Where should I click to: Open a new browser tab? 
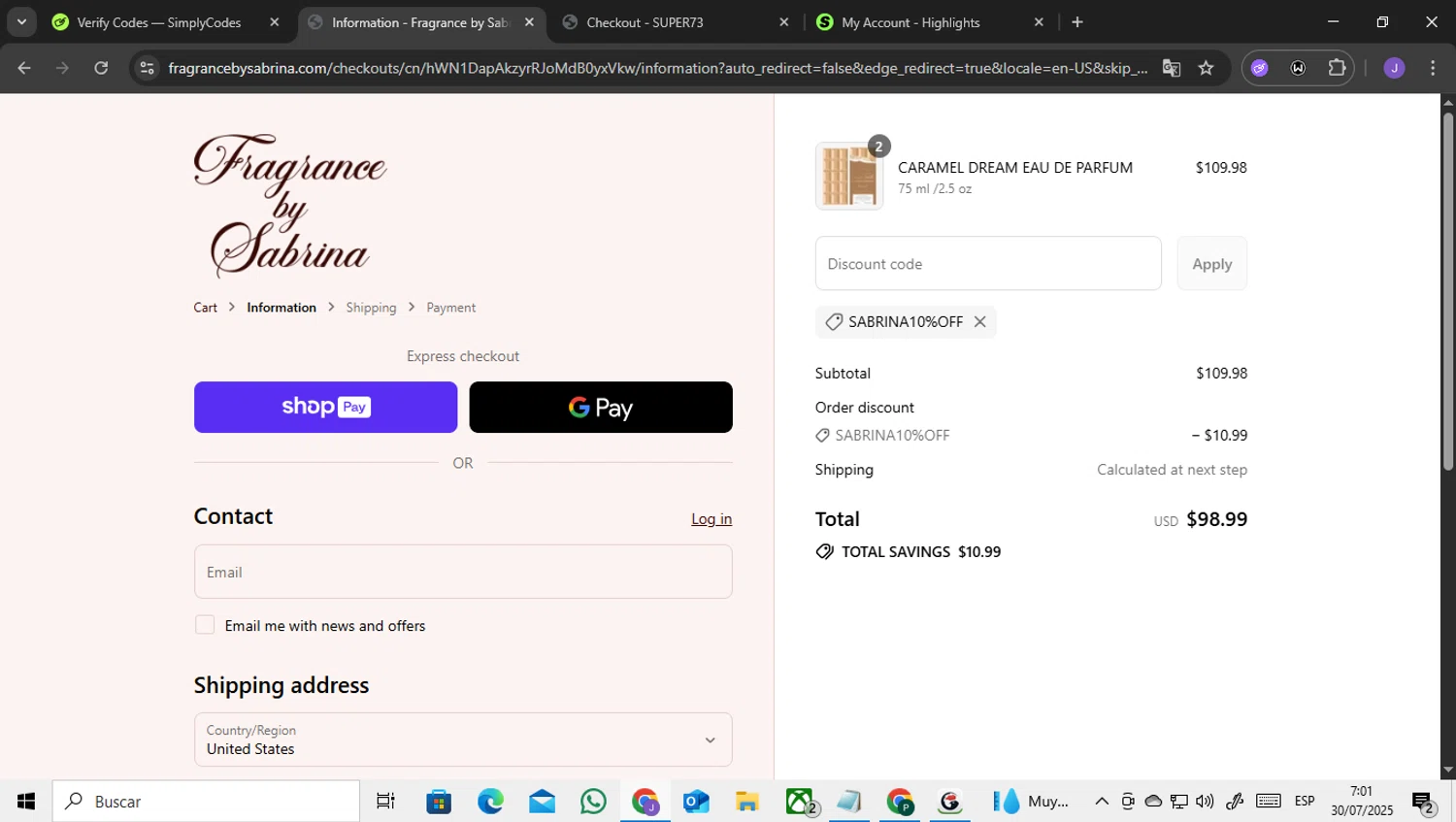point(1077,22)
